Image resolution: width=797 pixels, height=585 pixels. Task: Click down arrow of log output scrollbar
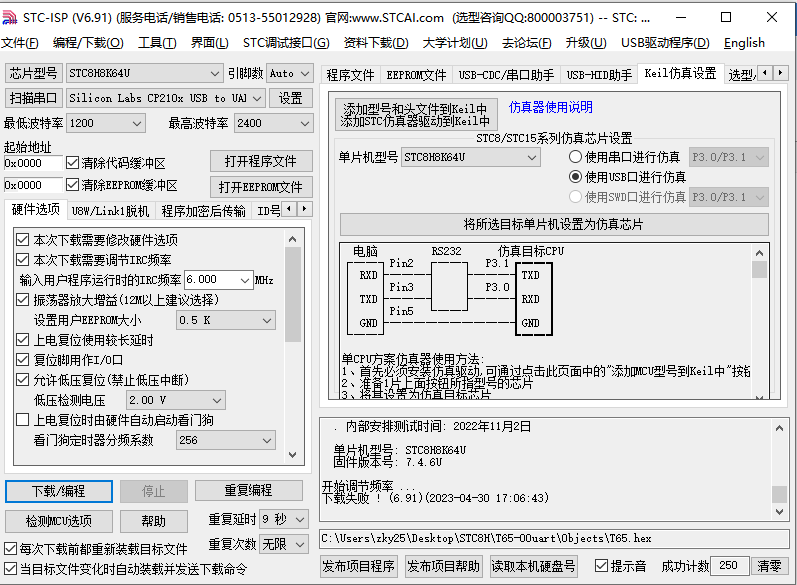pos(779,511)
